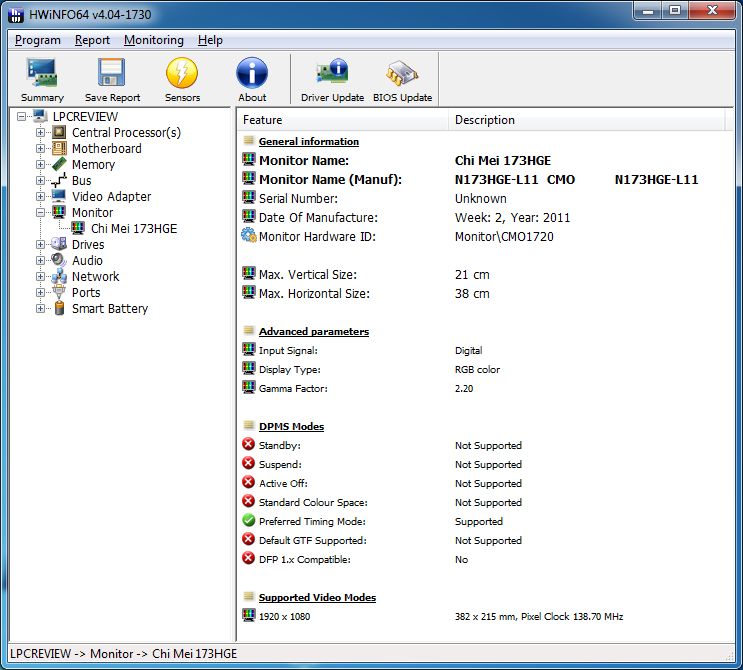743x670 pixels.
Task: Expand the Drives tree node
Action: coord(40,244)
